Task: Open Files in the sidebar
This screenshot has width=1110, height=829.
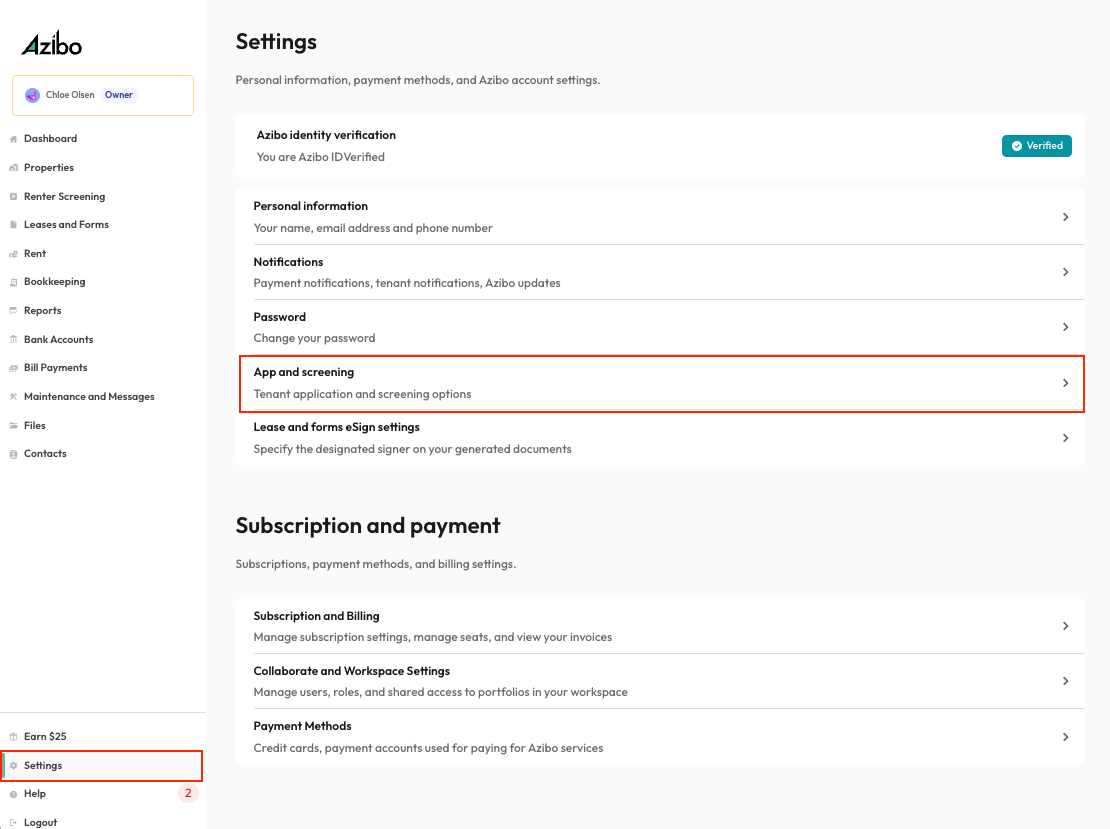Action: click(x=35, y=426)
